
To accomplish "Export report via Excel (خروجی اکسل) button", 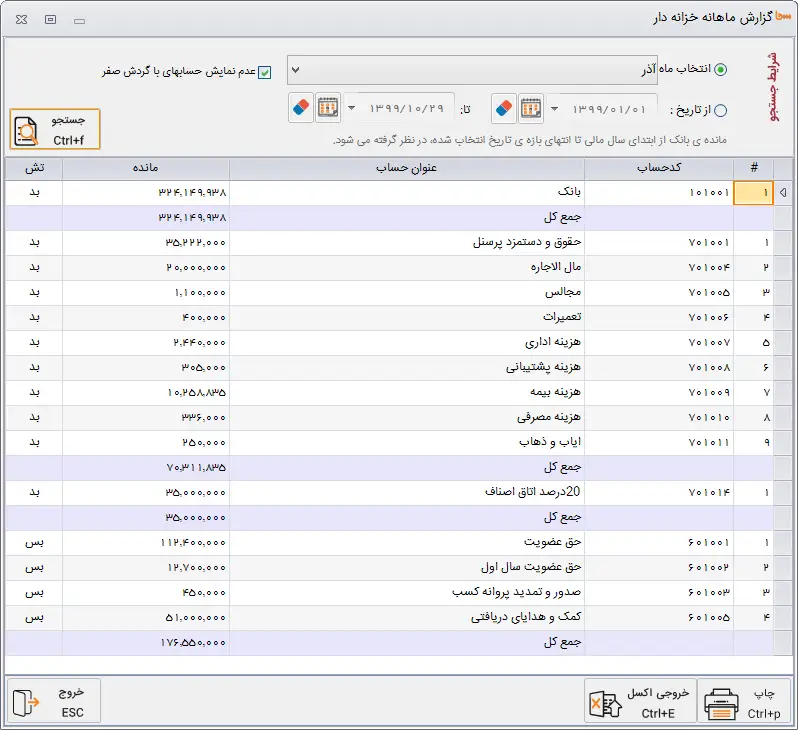I will point(639,700).
